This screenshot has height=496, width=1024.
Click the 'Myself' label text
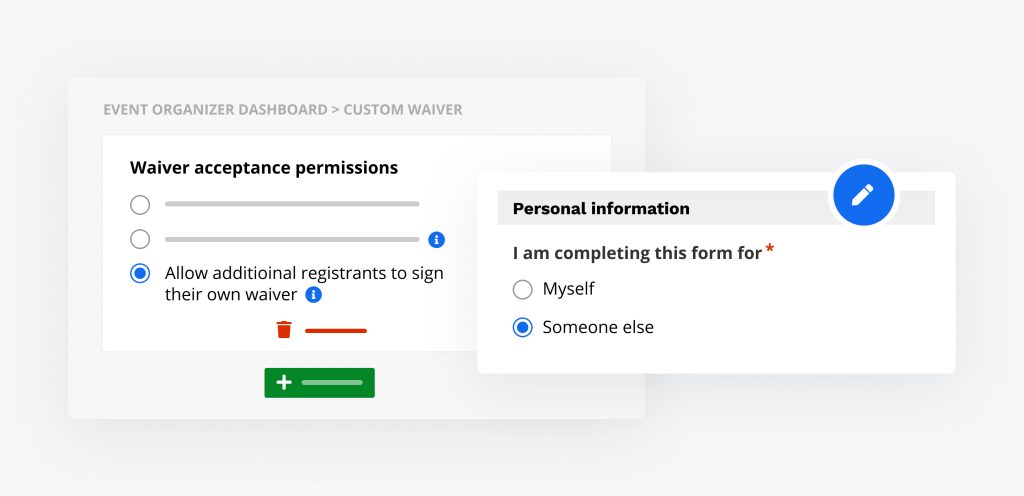point(568,289)
